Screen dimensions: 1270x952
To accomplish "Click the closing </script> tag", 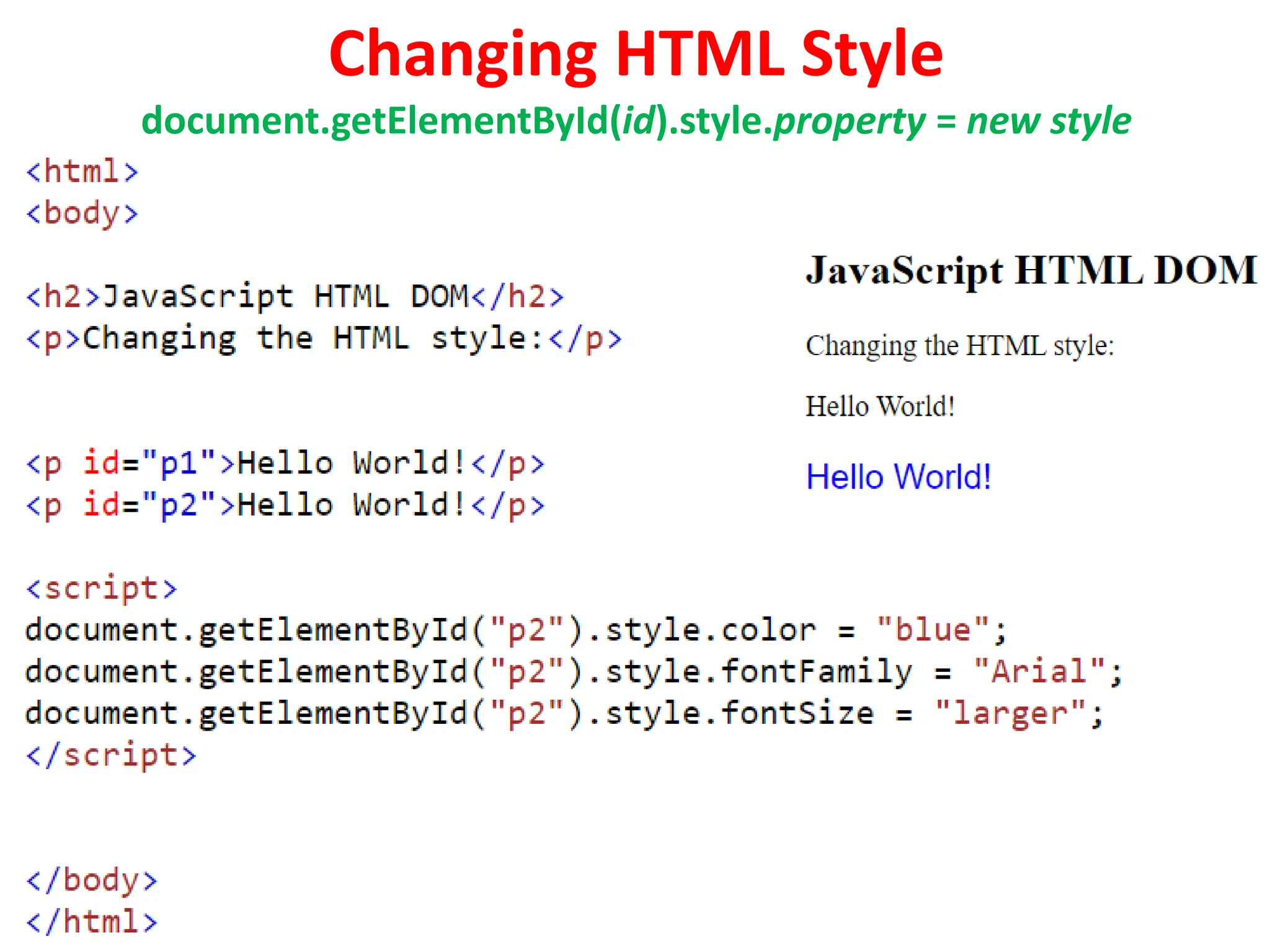I will point(110,756).
